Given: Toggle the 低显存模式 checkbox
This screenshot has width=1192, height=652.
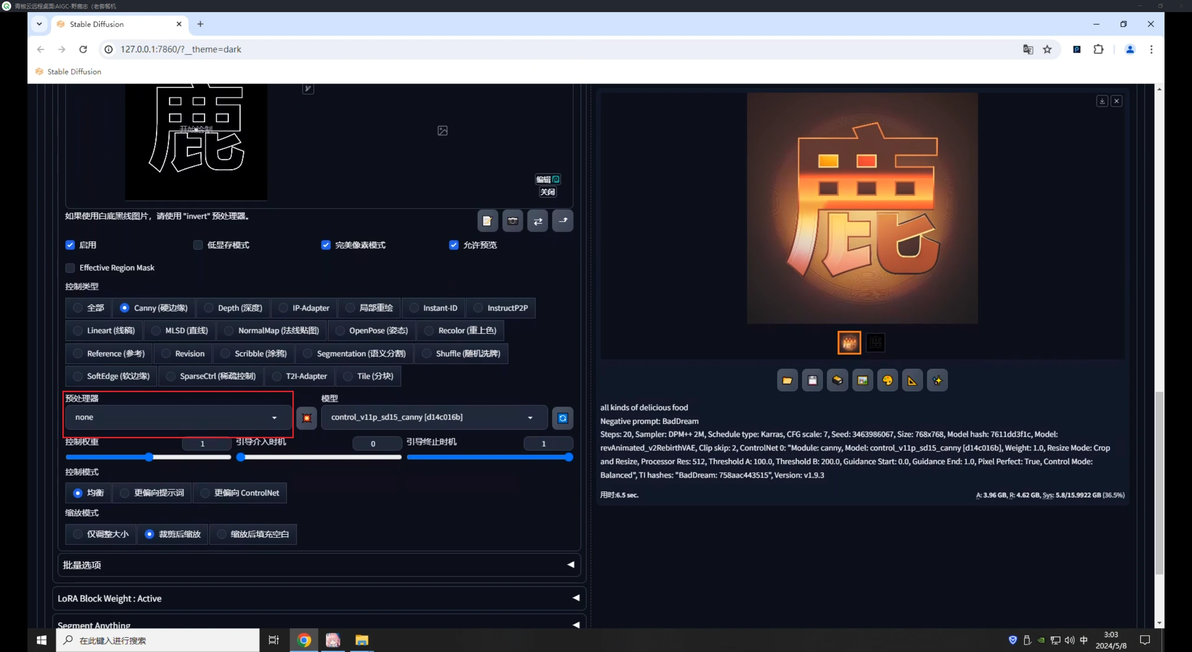Looking at the screenshot, I should click(198, 245).
